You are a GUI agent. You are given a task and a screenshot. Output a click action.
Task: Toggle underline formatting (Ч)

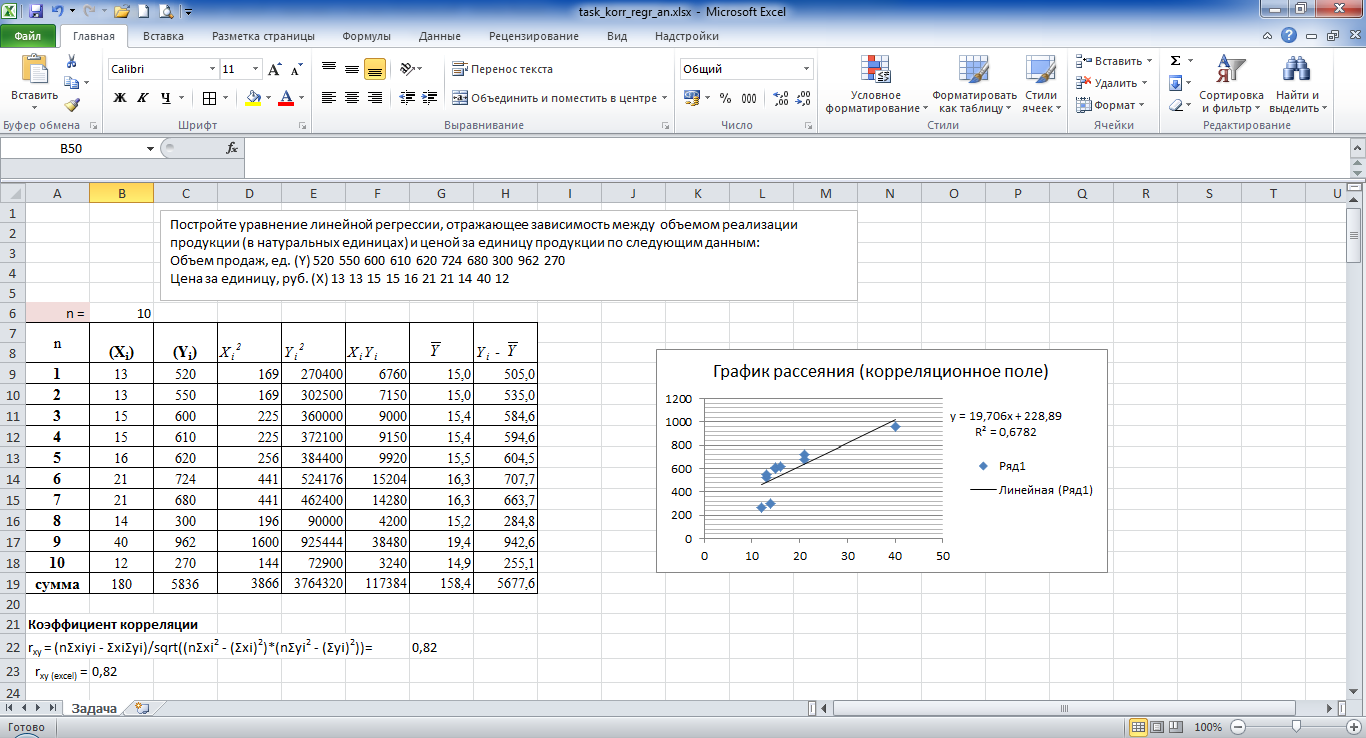(166, 98)
